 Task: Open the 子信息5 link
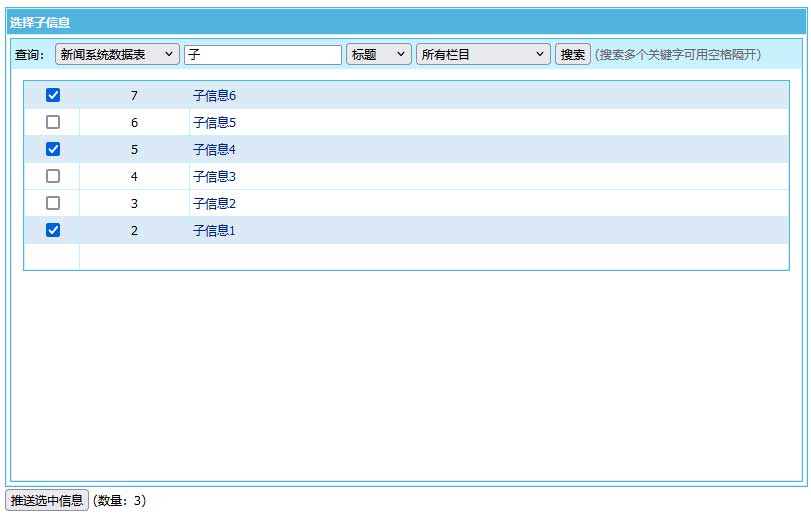[x=214, y=123]
